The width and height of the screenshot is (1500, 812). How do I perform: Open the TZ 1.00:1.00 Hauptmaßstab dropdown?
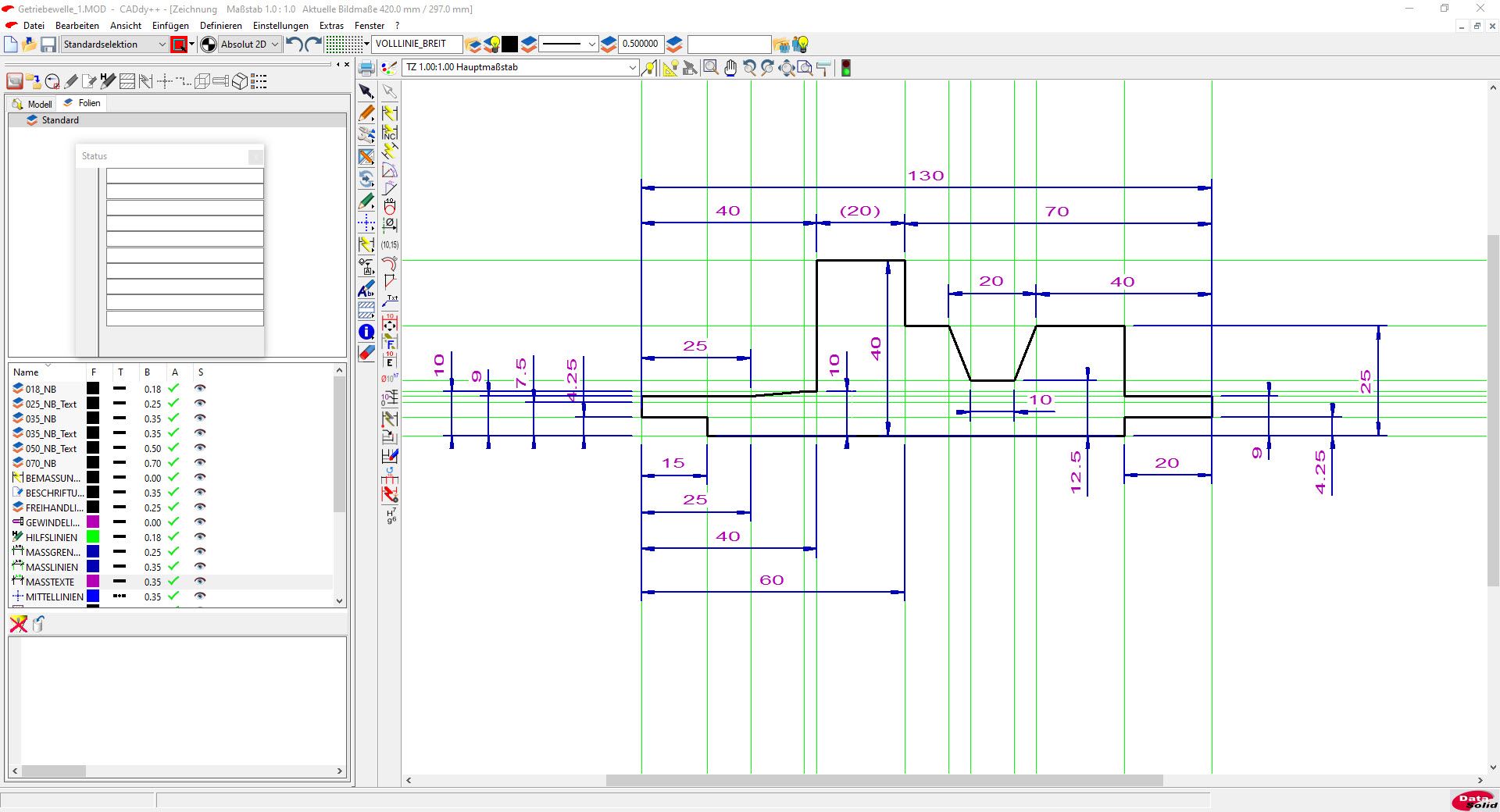click(521, 67)
